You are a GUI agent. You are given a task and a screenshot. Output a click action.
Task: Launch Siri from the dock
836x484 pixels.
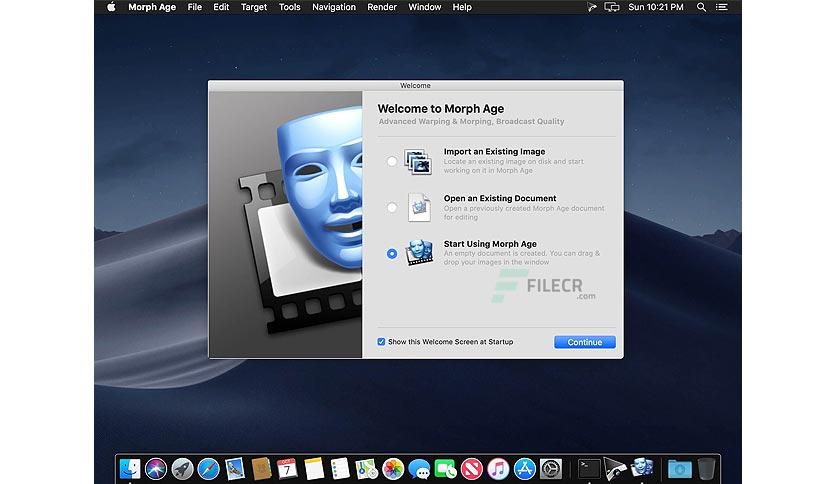[156, 469]
